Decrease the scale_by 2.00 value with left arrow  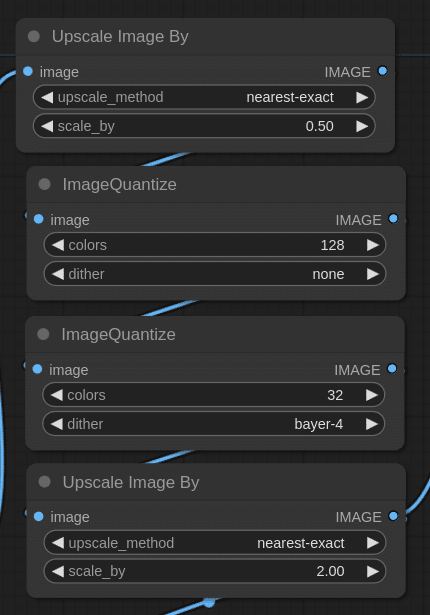[x=58, y=571]
